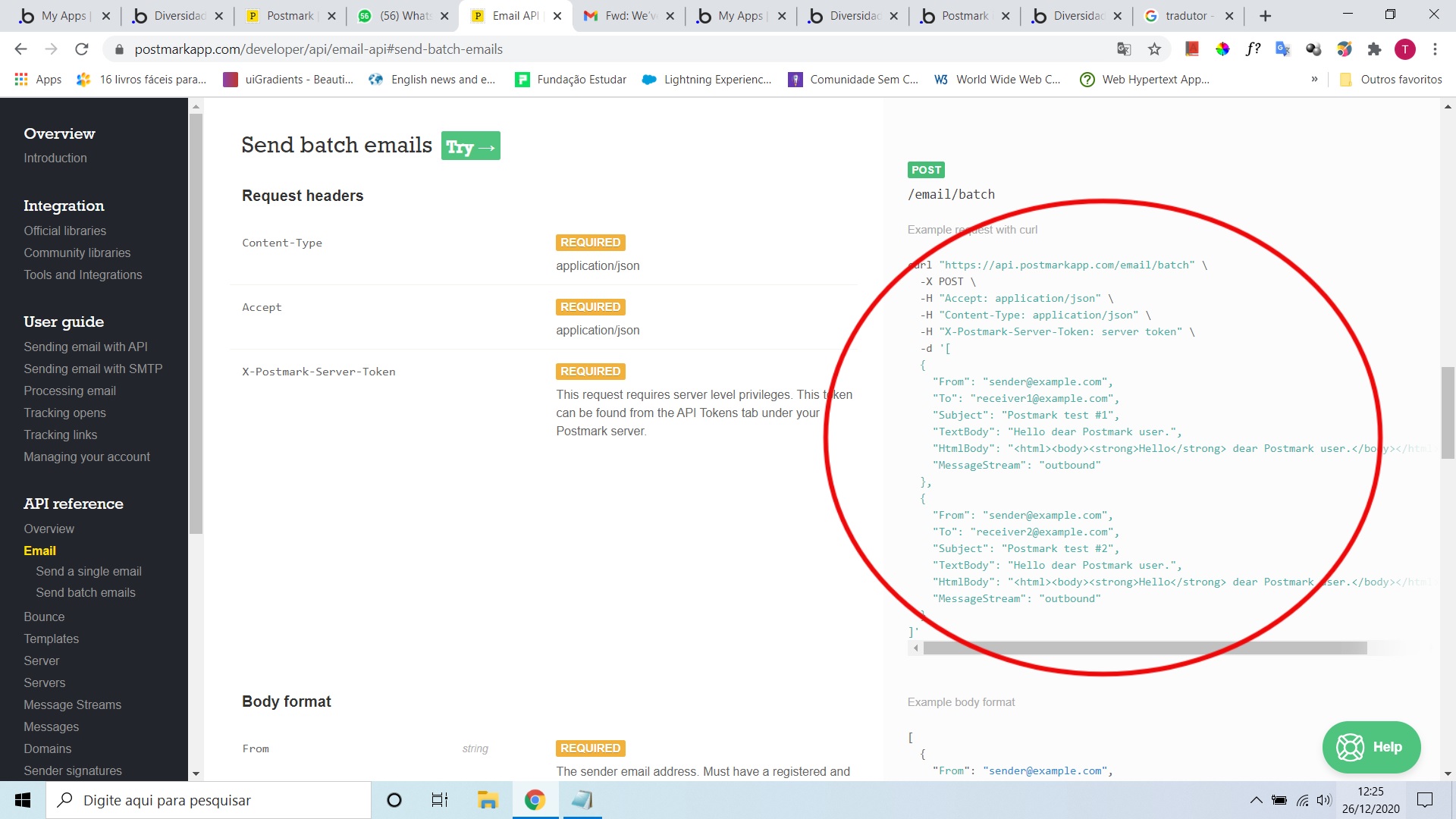Open Tools and Integrations link

coord(83,275)
